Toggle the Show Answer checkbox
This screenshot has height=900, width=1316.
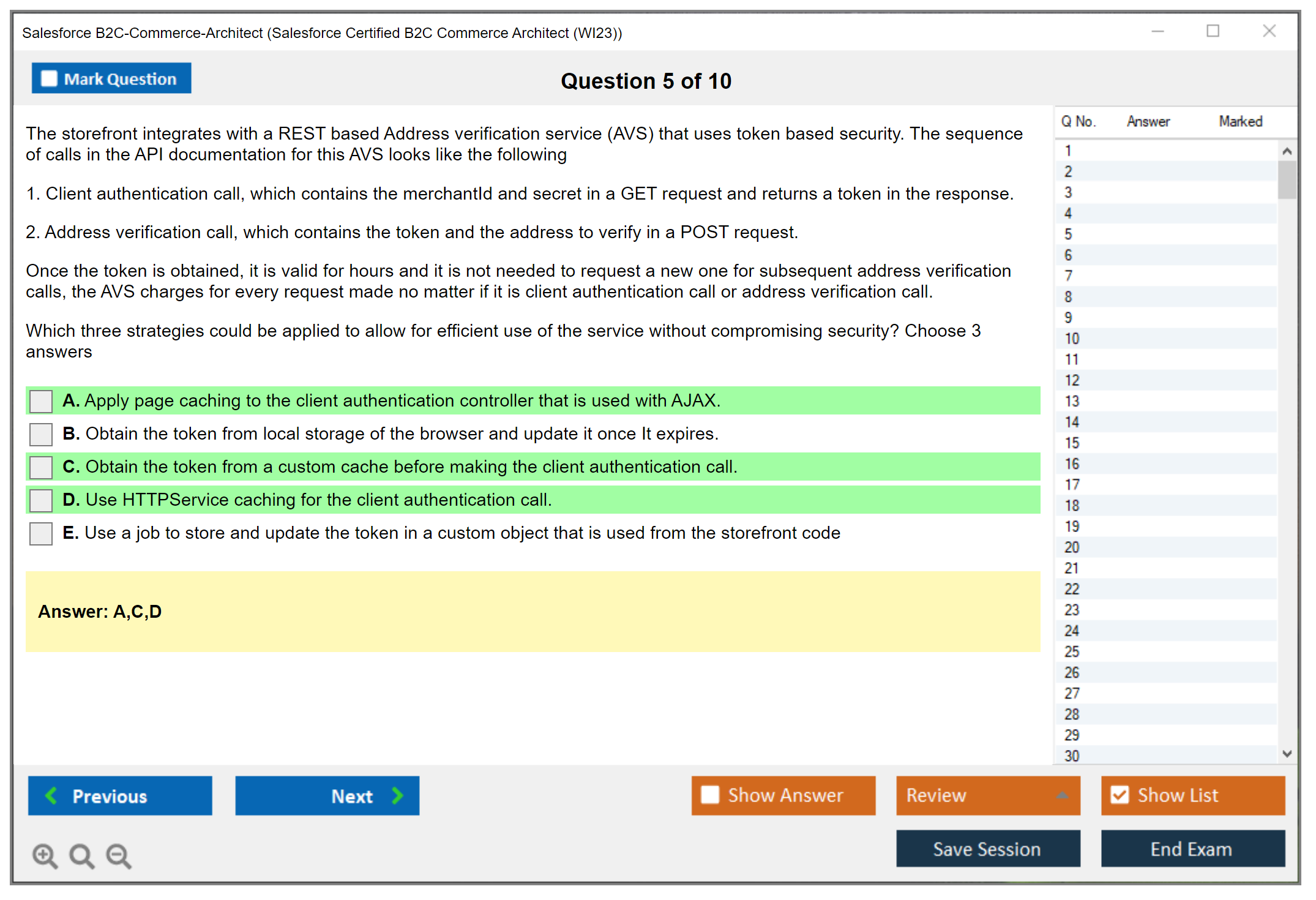coord(710,795)
